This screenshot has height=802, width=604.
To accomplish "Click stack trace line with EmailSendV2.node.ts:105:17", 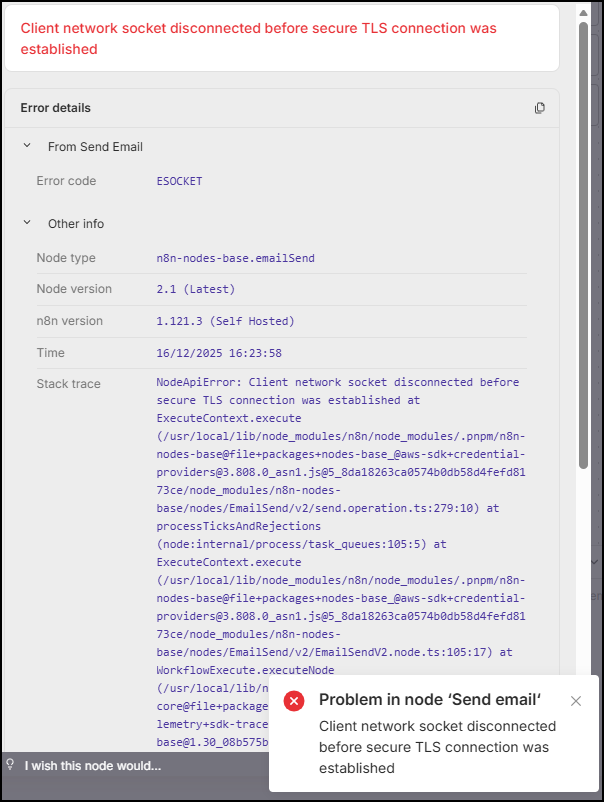I will click(x=334, y=652).
